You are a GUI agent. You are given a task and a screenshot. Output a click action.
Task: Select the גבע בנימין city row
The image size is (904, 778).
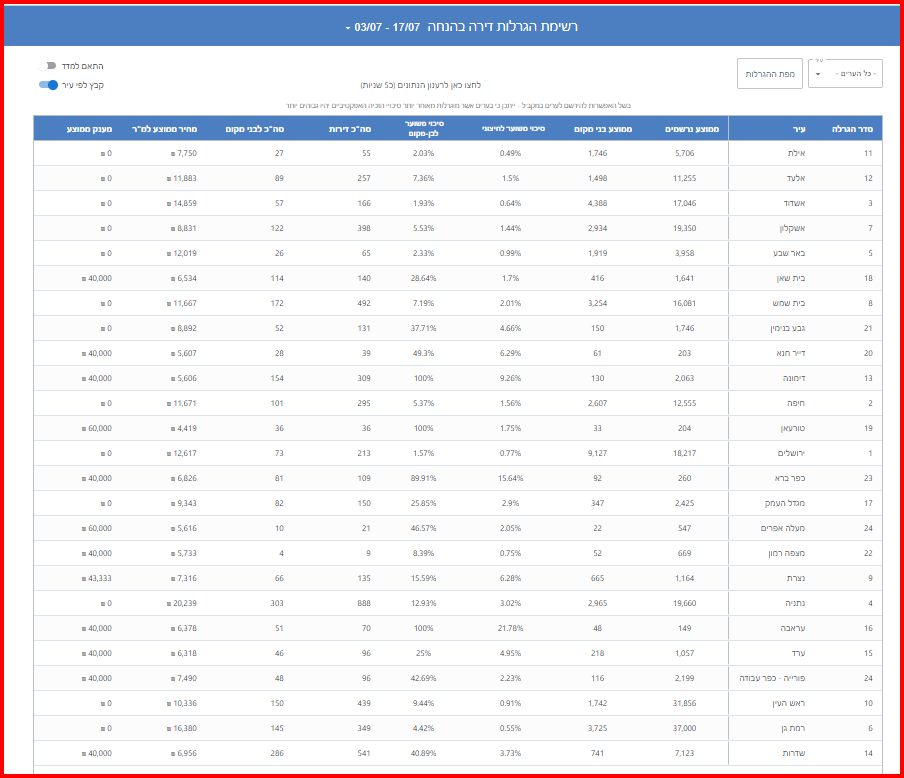pos(458,328)
